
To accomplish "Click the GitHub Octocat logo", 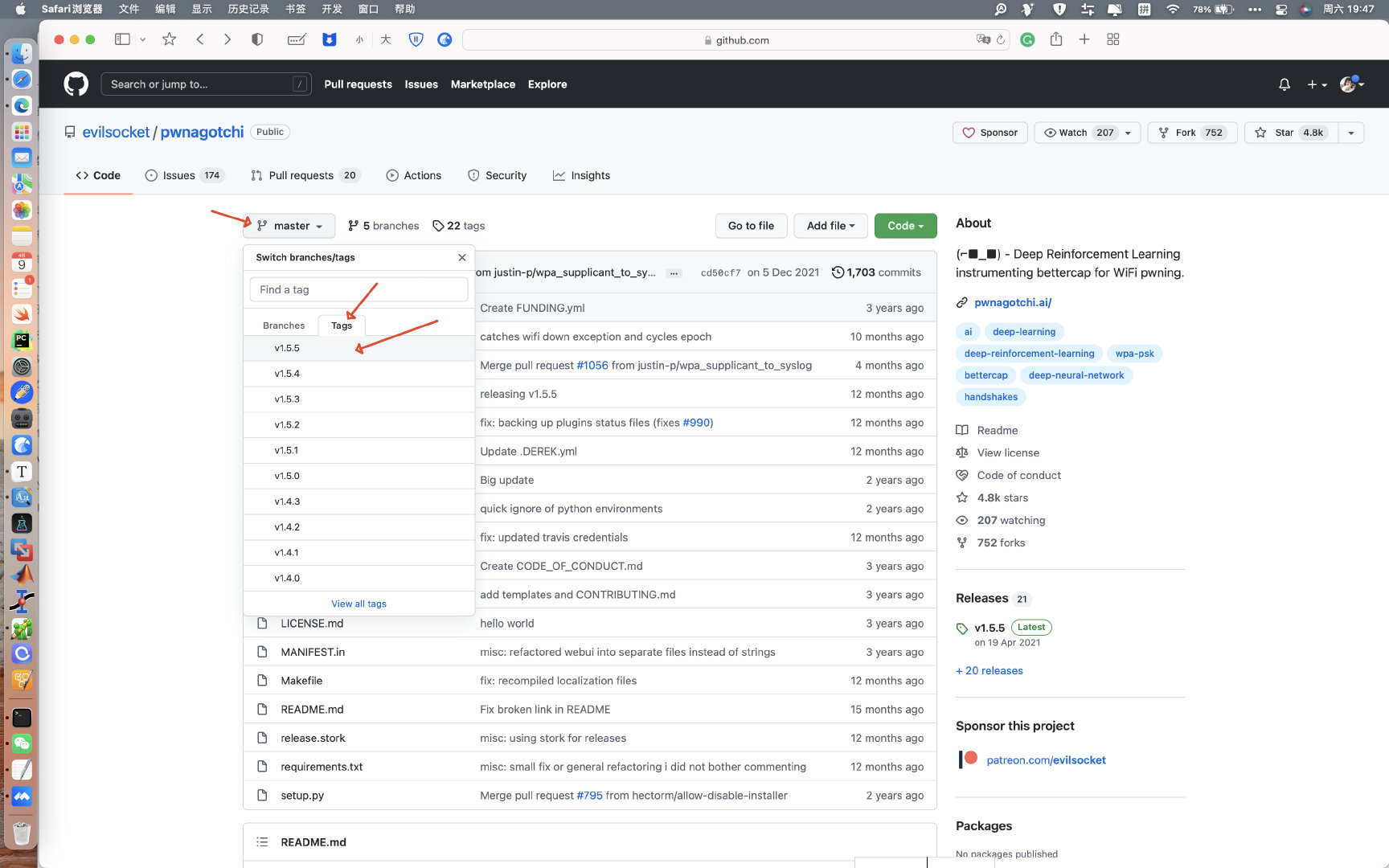I will 76,84.
